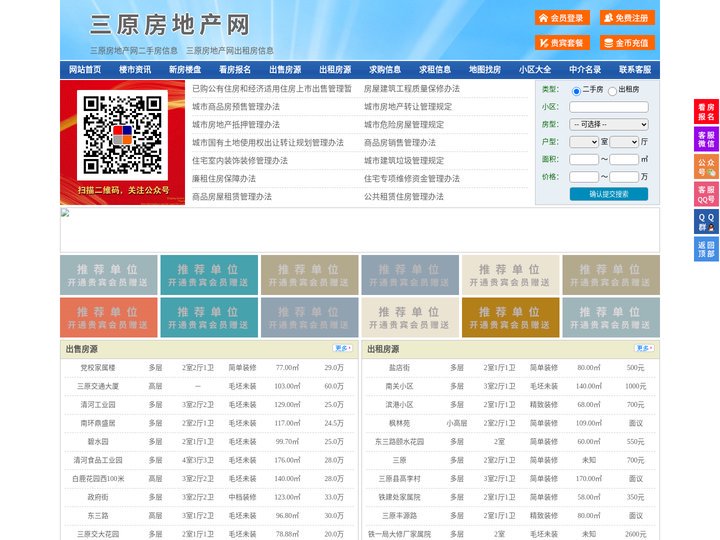Open 城市商品房预售管理办法 link

[236, 107]
